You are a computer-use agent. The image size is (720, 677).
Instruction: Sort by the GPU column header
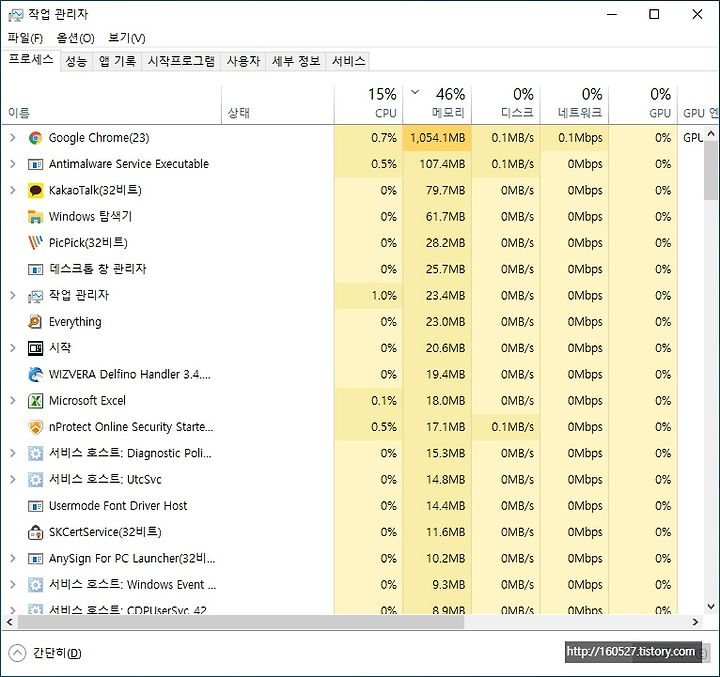pyautogui.click(x=643, y=104)
